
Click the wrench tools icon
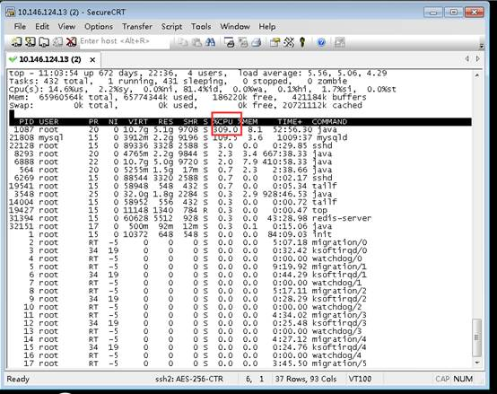(289, 42)
